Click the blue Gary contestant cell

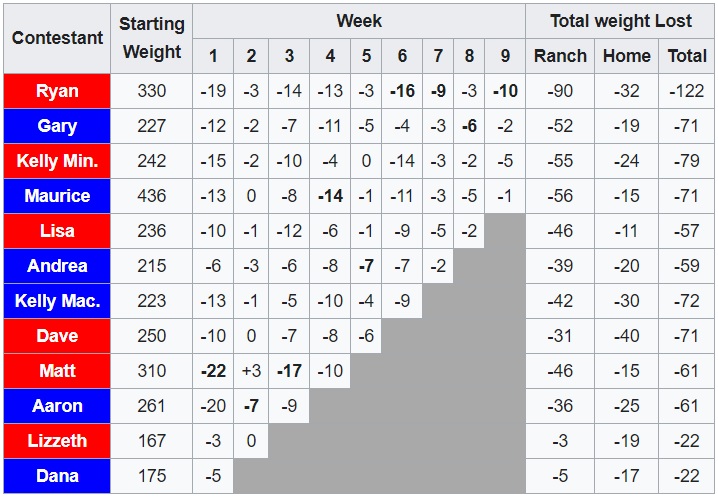(x=57, y=126)
